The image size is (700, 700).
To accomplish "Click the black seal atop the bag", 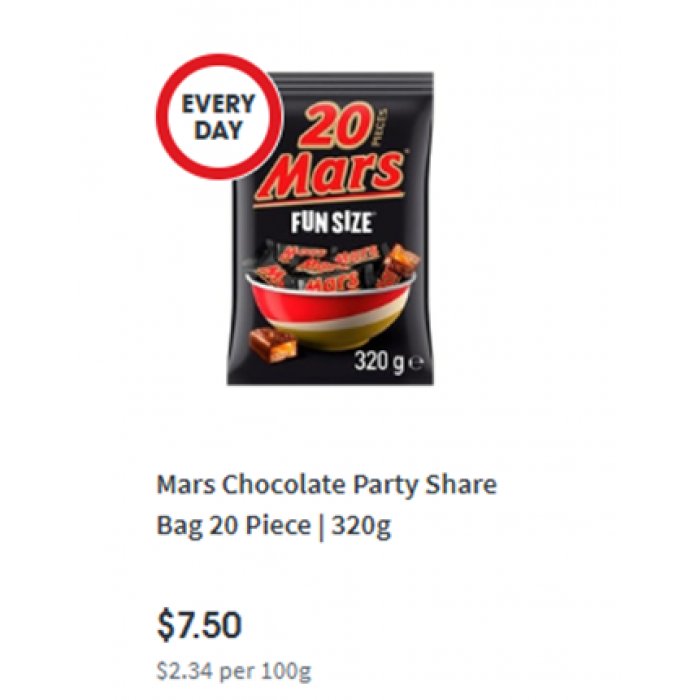I will (353, 81).
